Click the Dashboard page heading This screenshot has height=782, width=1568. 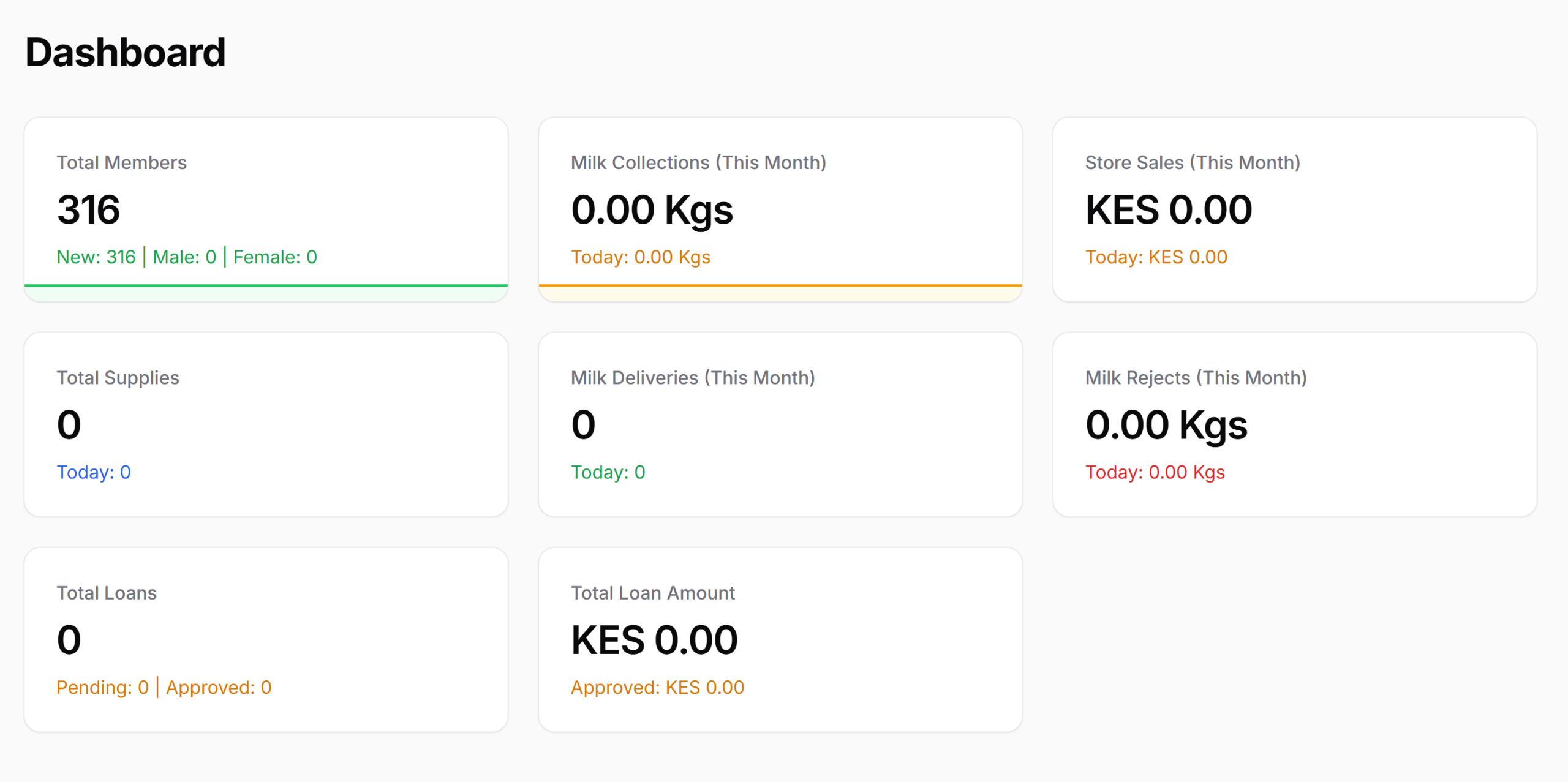tap(126, 53)
